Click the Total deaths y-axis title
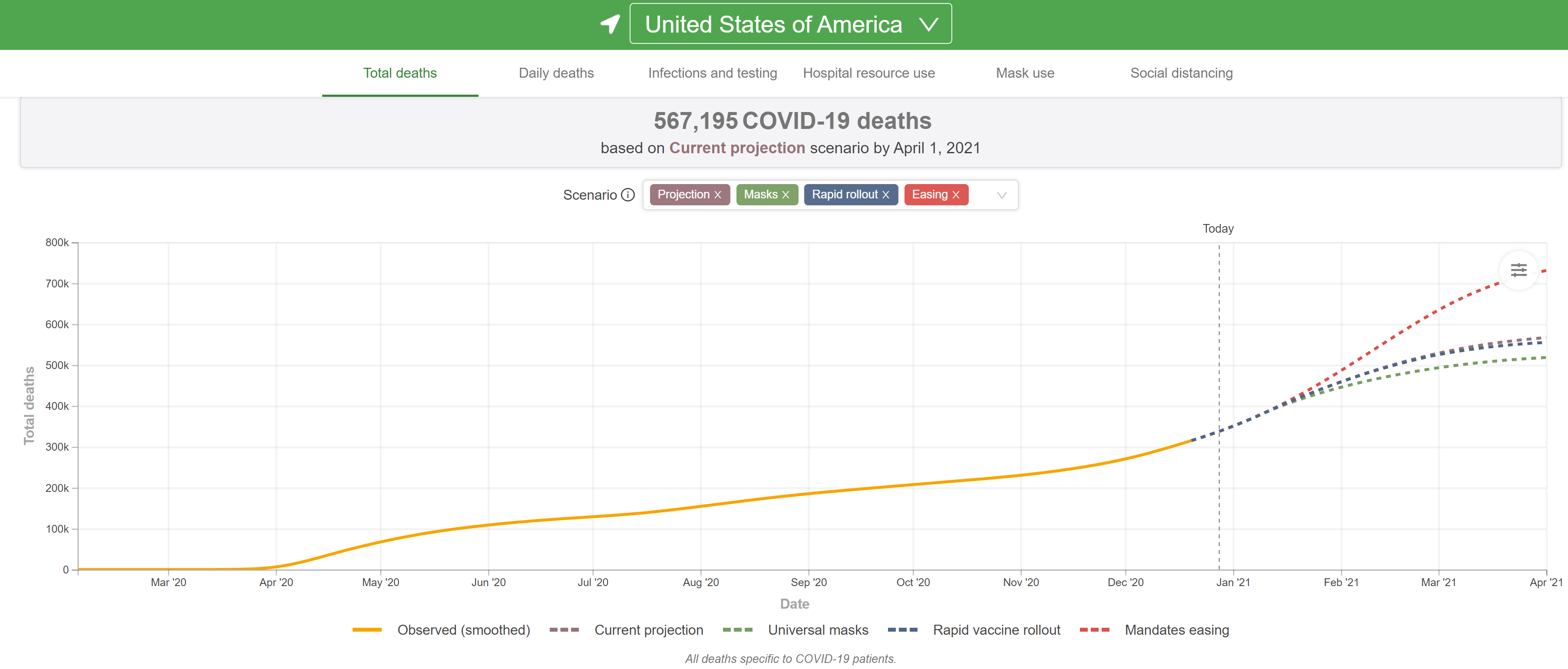This screenshot has height=669, width=1568. [x=29, y=405]
